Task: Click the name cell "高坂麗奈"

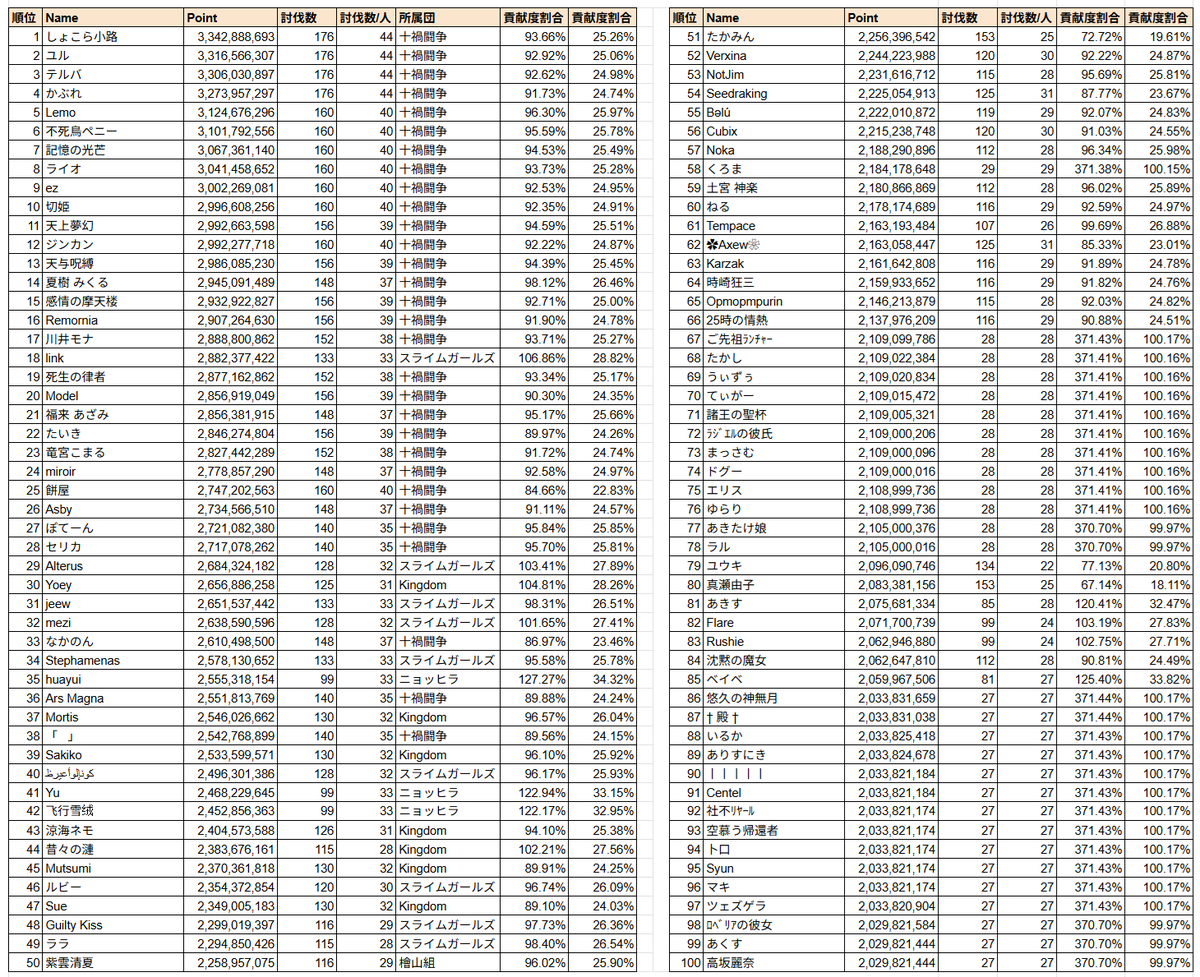Action: pyautogui.click(x=773, y=962)
